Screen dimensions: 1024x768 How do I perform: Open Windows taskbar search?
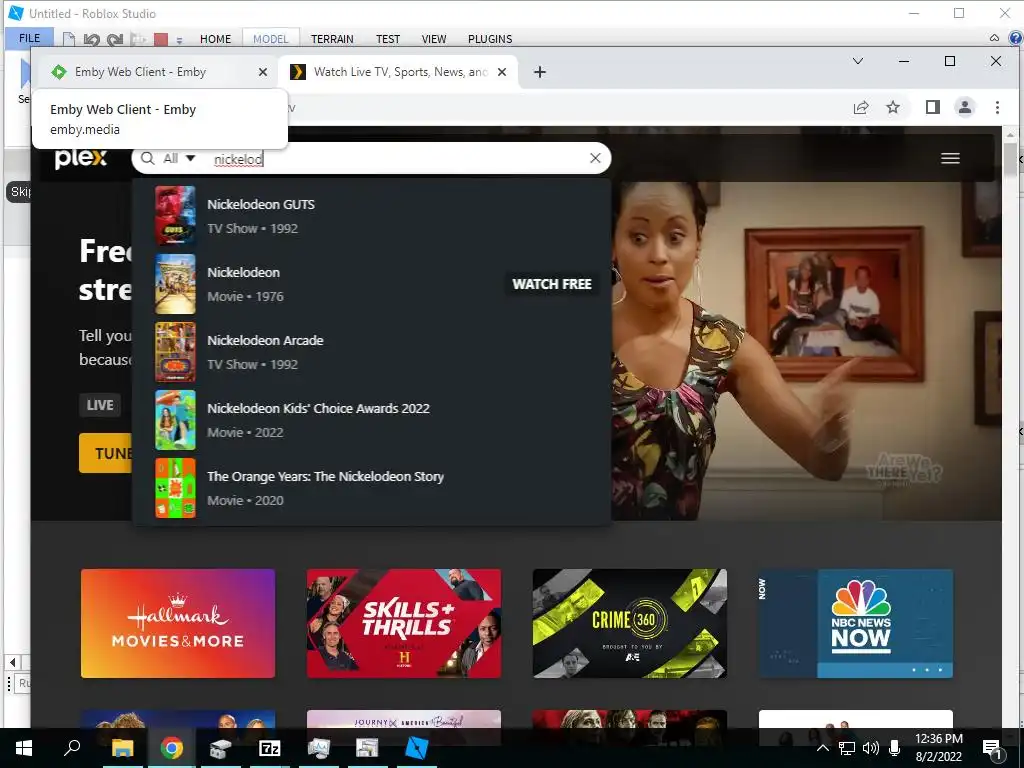click(72, 747)
